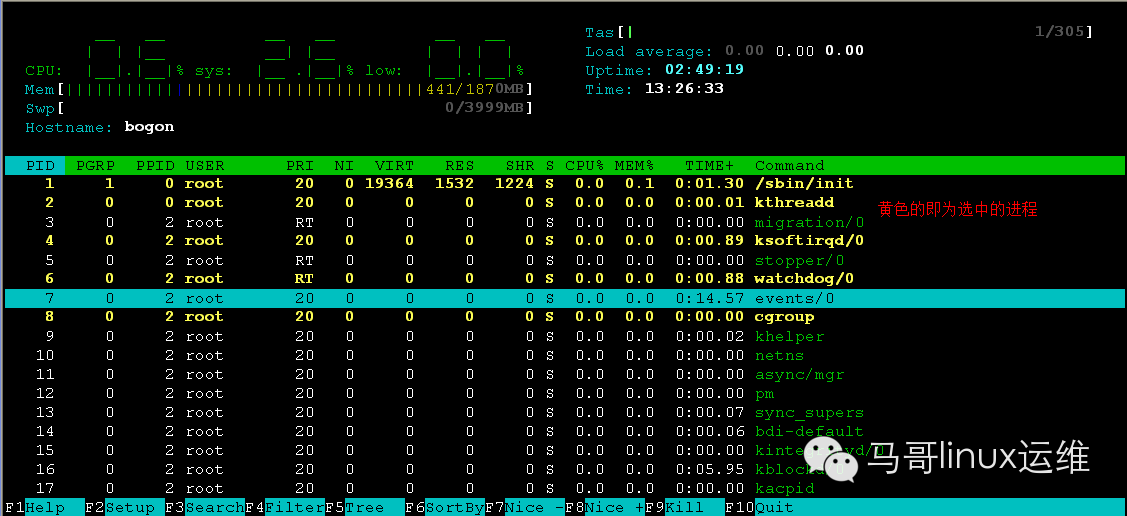
Task: Select the kacpid process row
Action: click(x=564, y=489)
